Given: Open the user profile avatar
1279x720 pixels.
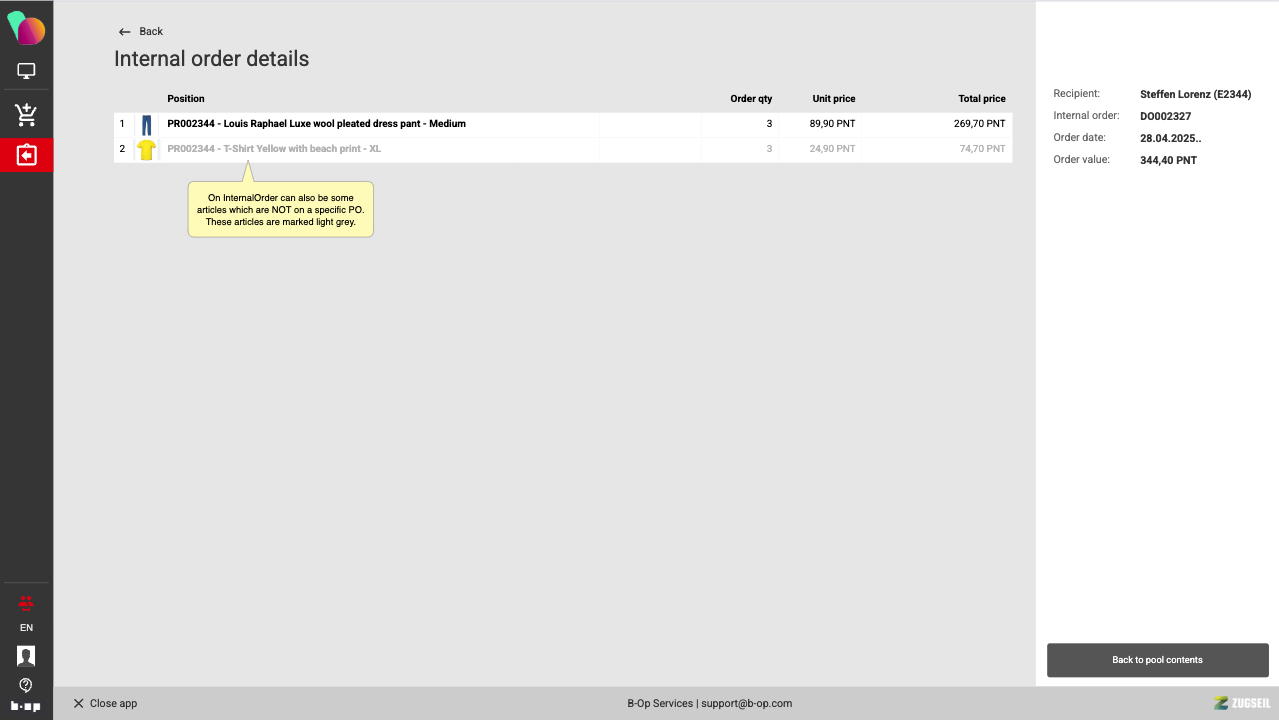Looking at the screenshot, I should (26, 656).
